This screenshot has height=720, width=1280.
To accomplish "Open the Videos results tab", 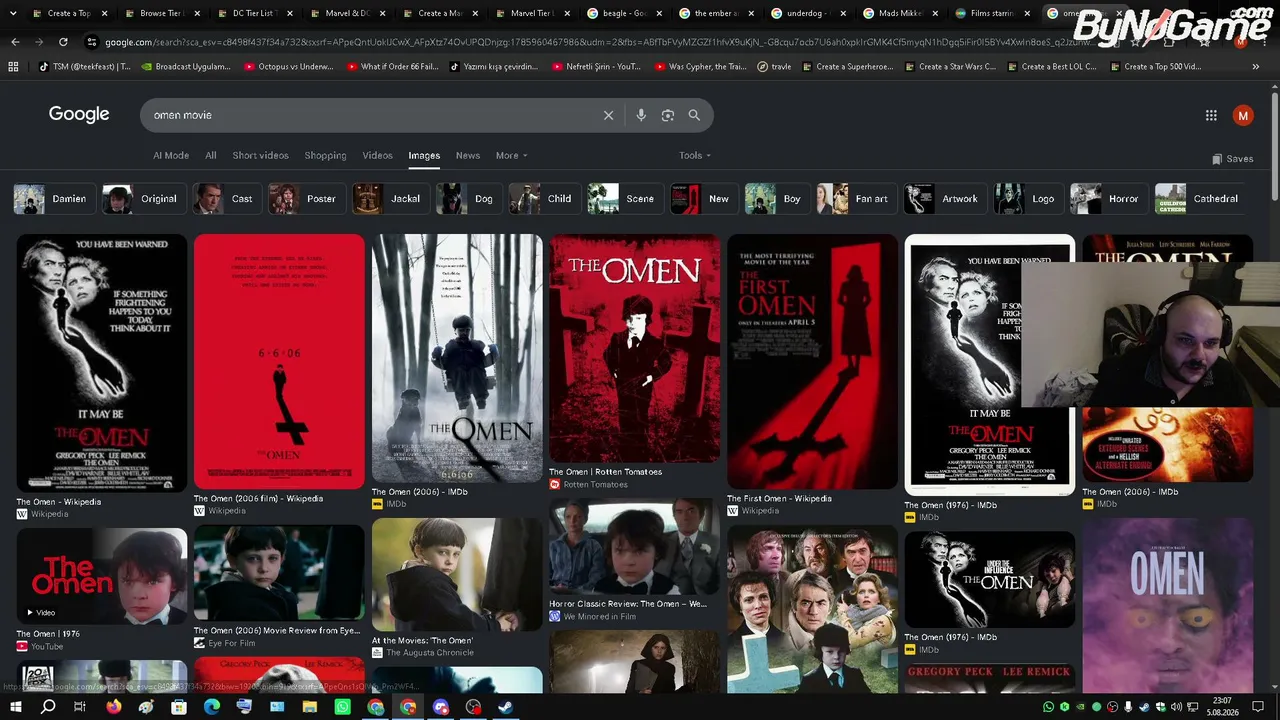I will (x=377, y=155).
